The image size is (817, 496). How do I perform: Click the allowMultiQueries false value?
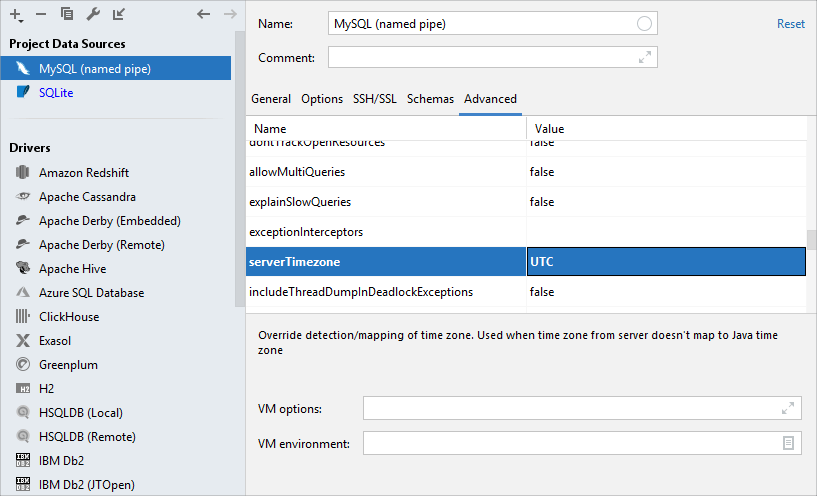pyautogui.click(x=665, y=172)
